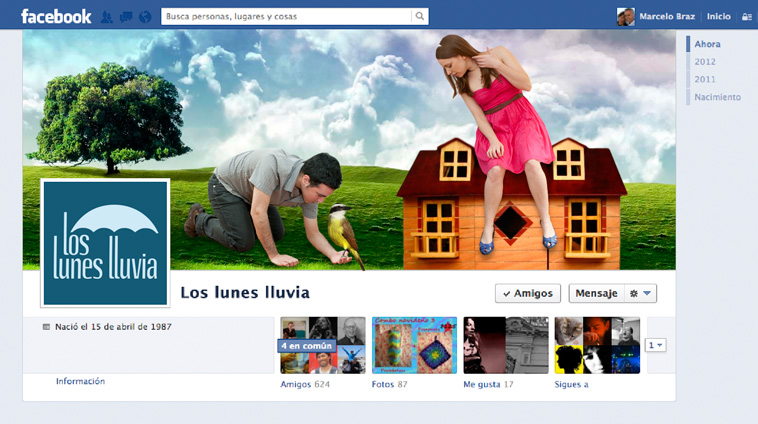
Task: Open the Me gusta thumbnail
Action: tap(506, 345)
